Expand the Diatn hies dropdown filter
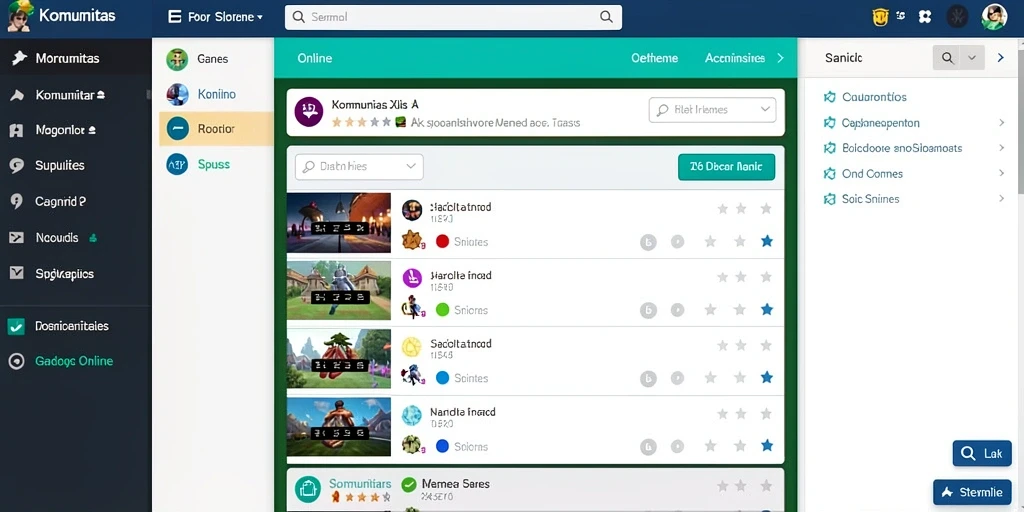This screenshot has height=512, width=1024. click(x=359, y=167)
